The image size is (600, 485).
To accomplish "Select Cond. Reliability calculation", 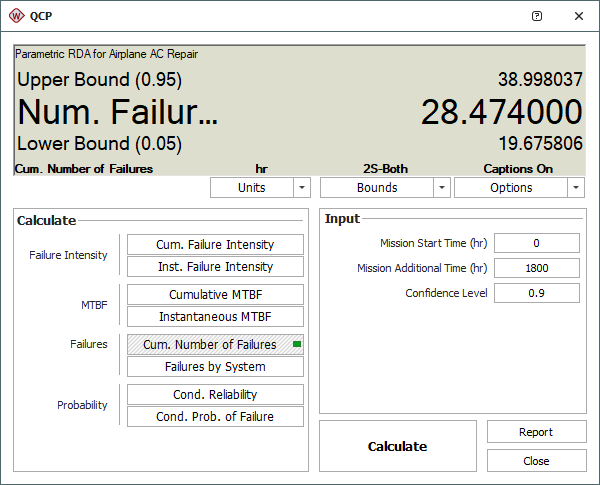I will tap(215, 395).
